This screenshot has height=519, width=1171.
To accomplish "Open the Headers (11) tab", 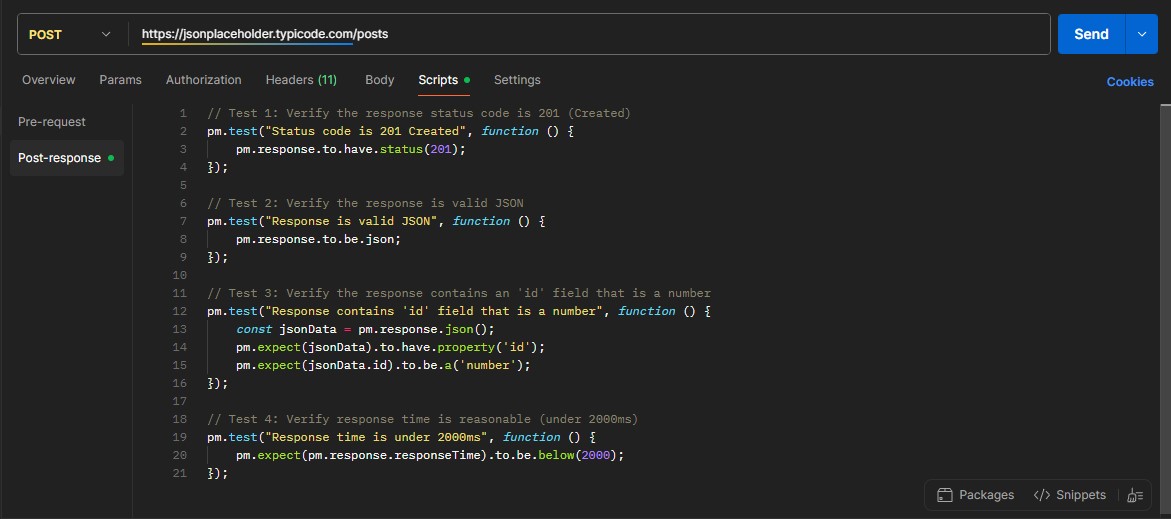I will click(x=301, y=80).
